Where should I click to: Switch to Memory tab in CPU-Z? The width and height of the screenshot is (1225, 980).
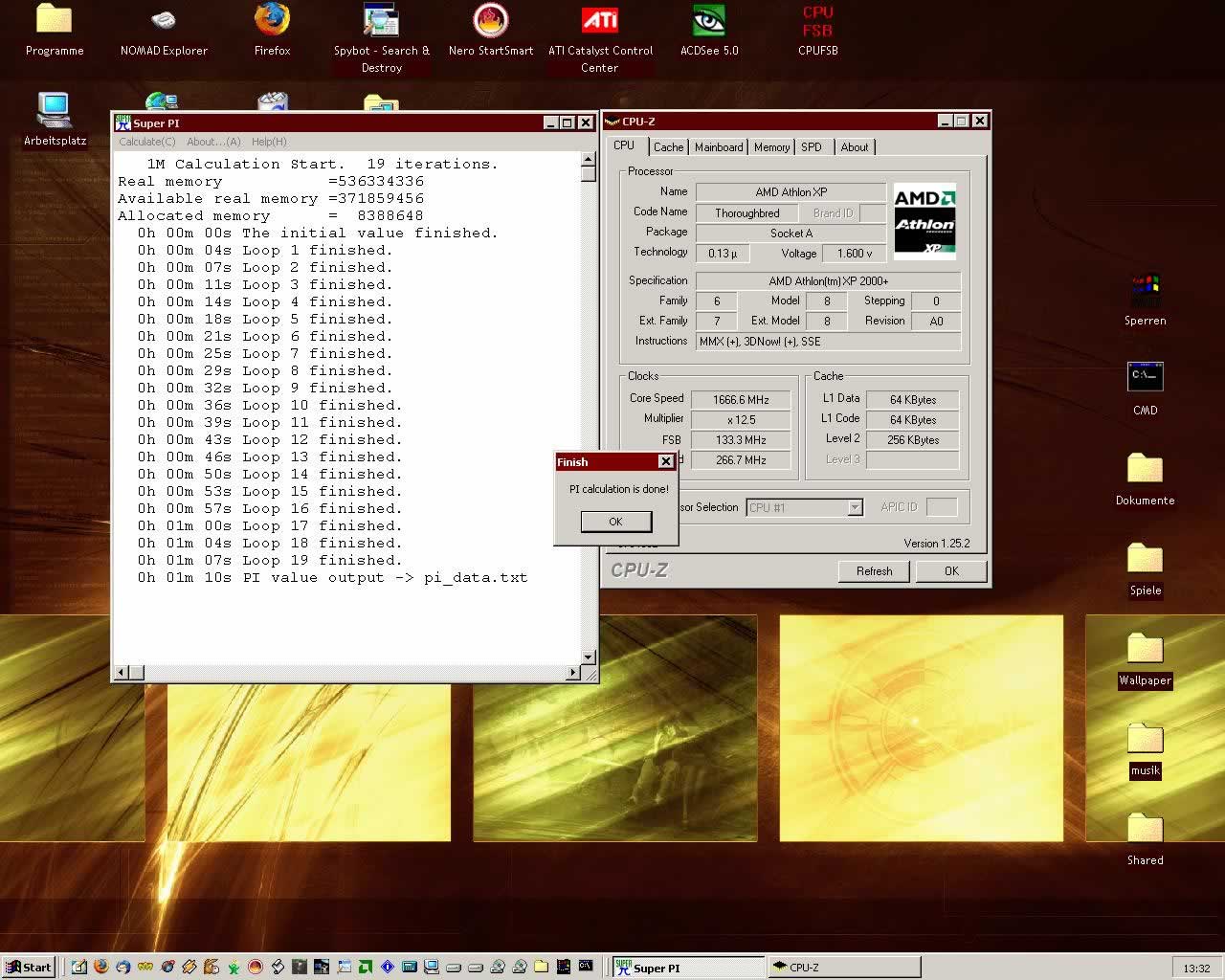pos(771,147)
